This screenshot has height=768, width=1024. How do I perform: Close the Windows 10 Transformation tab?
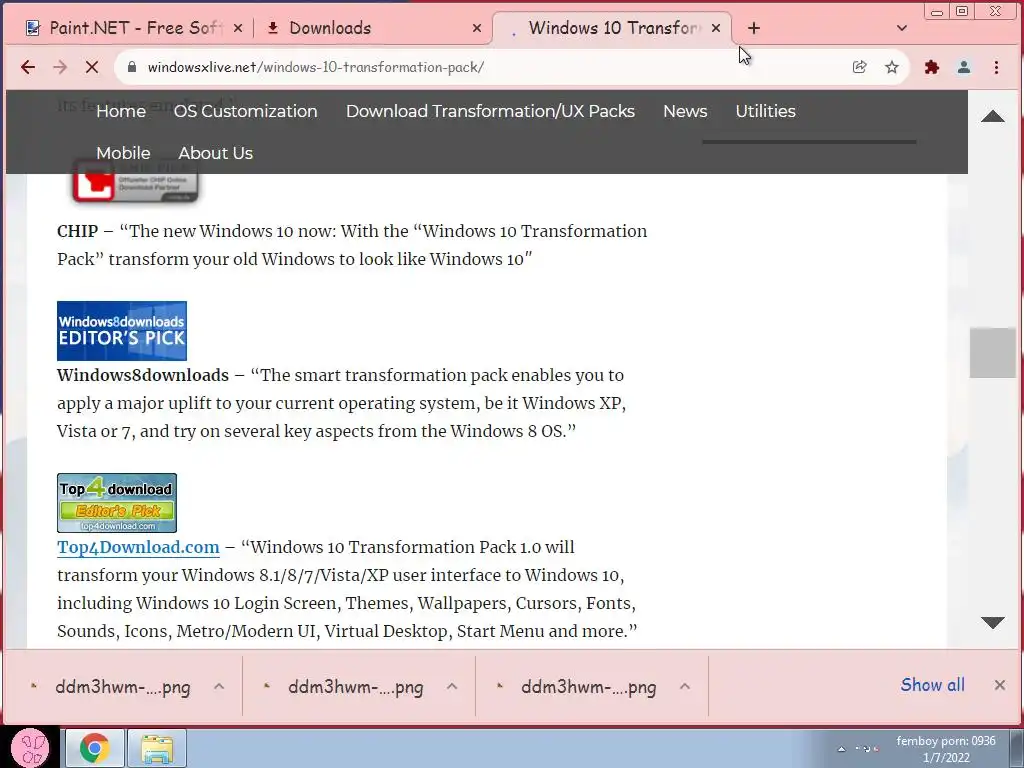coord(716,28)
